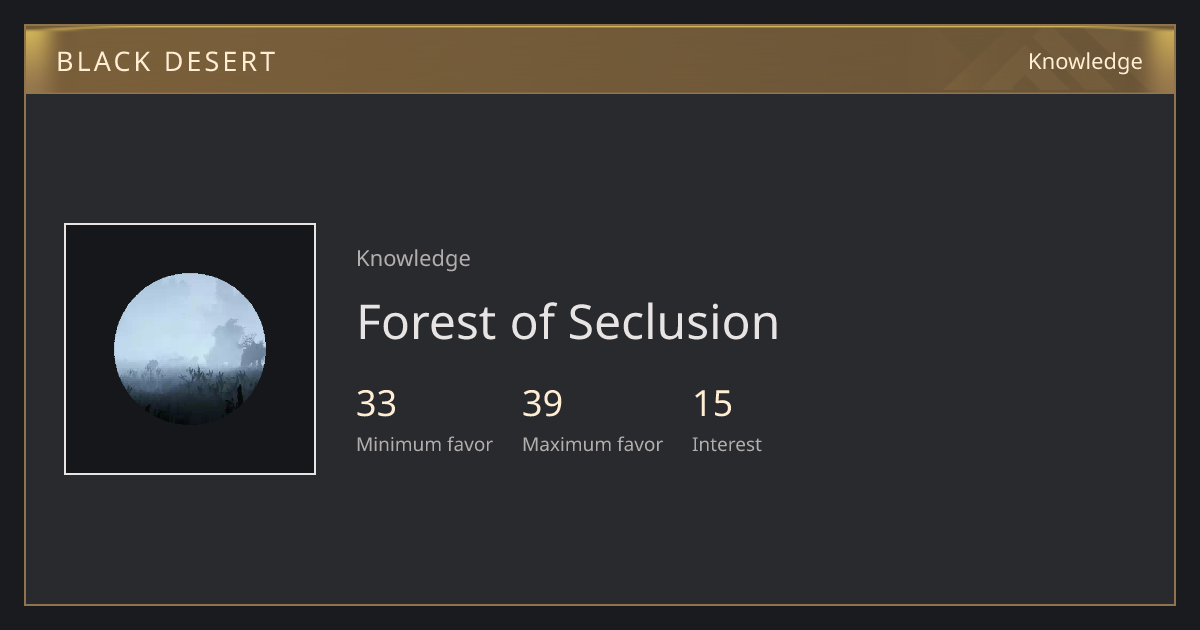Viewport: 1200px width, 630px height.
Task: Click the word DESERT in the header
Action: pos(220,62)
